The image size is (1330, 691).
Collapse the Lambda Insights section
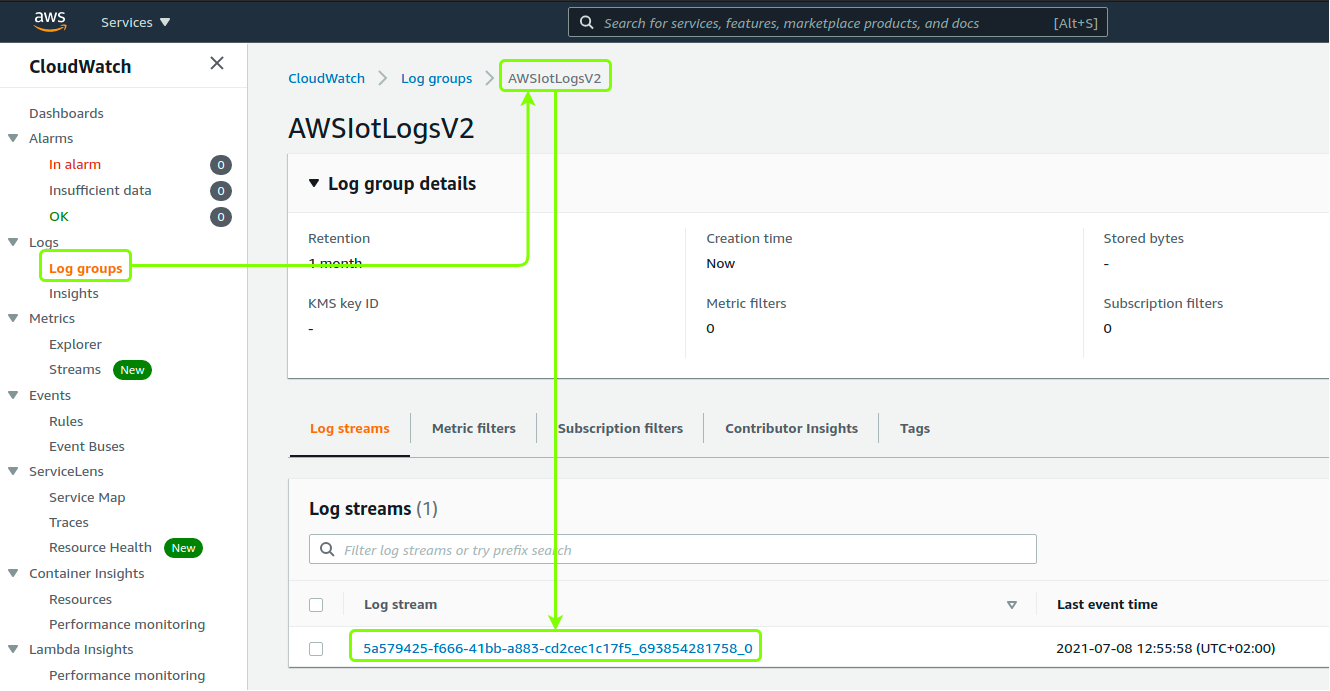13,649
